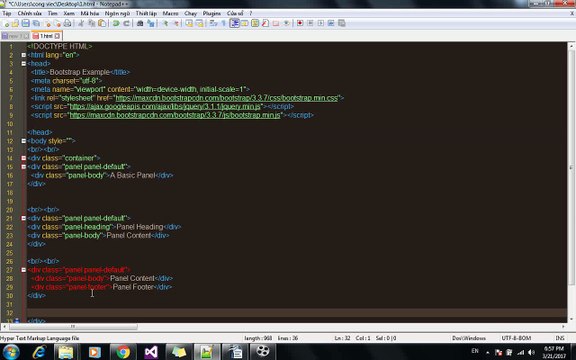Screen dimensions: 576x360
Task: Open the Thiết lập menu
Action: point(146,13)
